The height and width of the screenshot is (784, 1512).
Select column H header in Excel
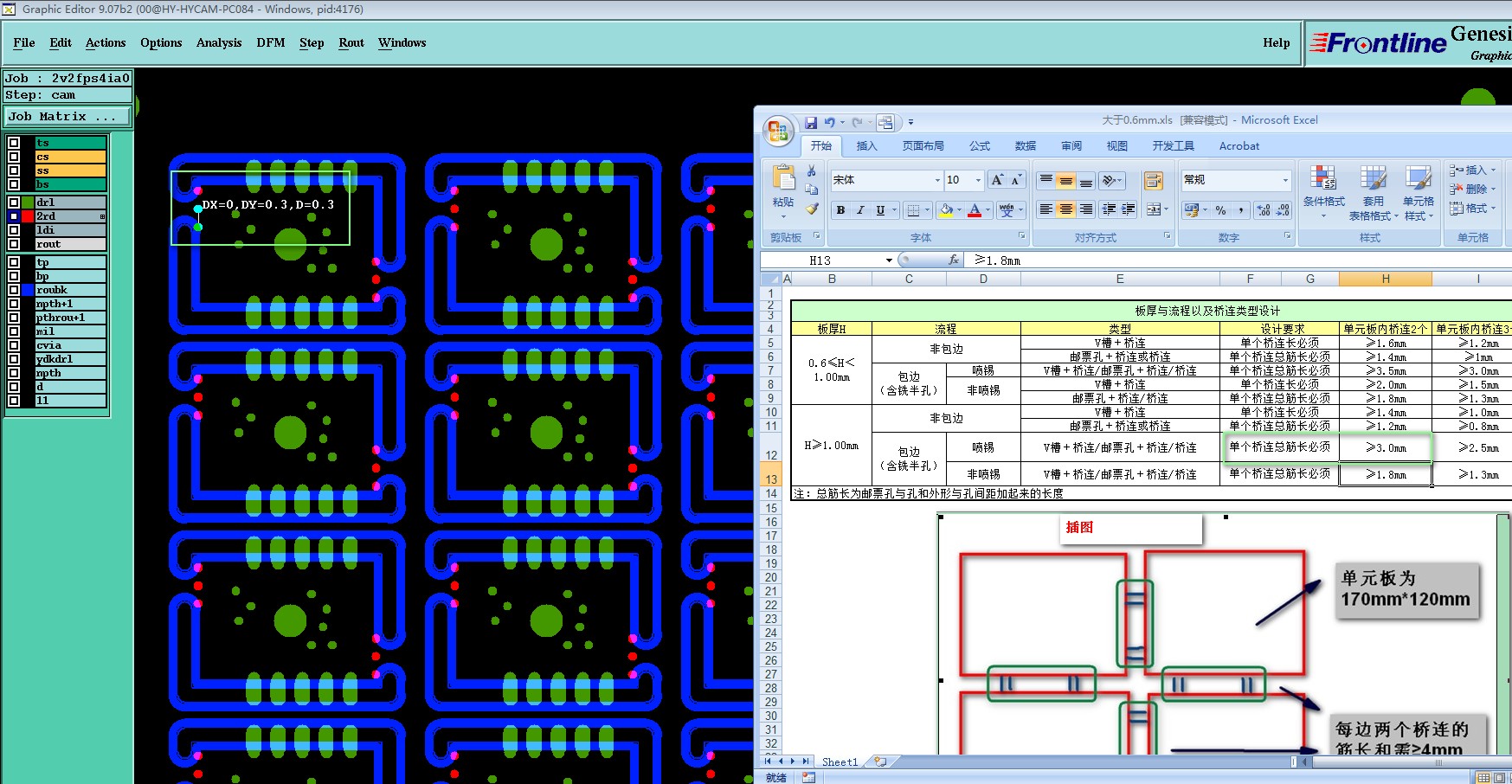(x=1385, y=279)
